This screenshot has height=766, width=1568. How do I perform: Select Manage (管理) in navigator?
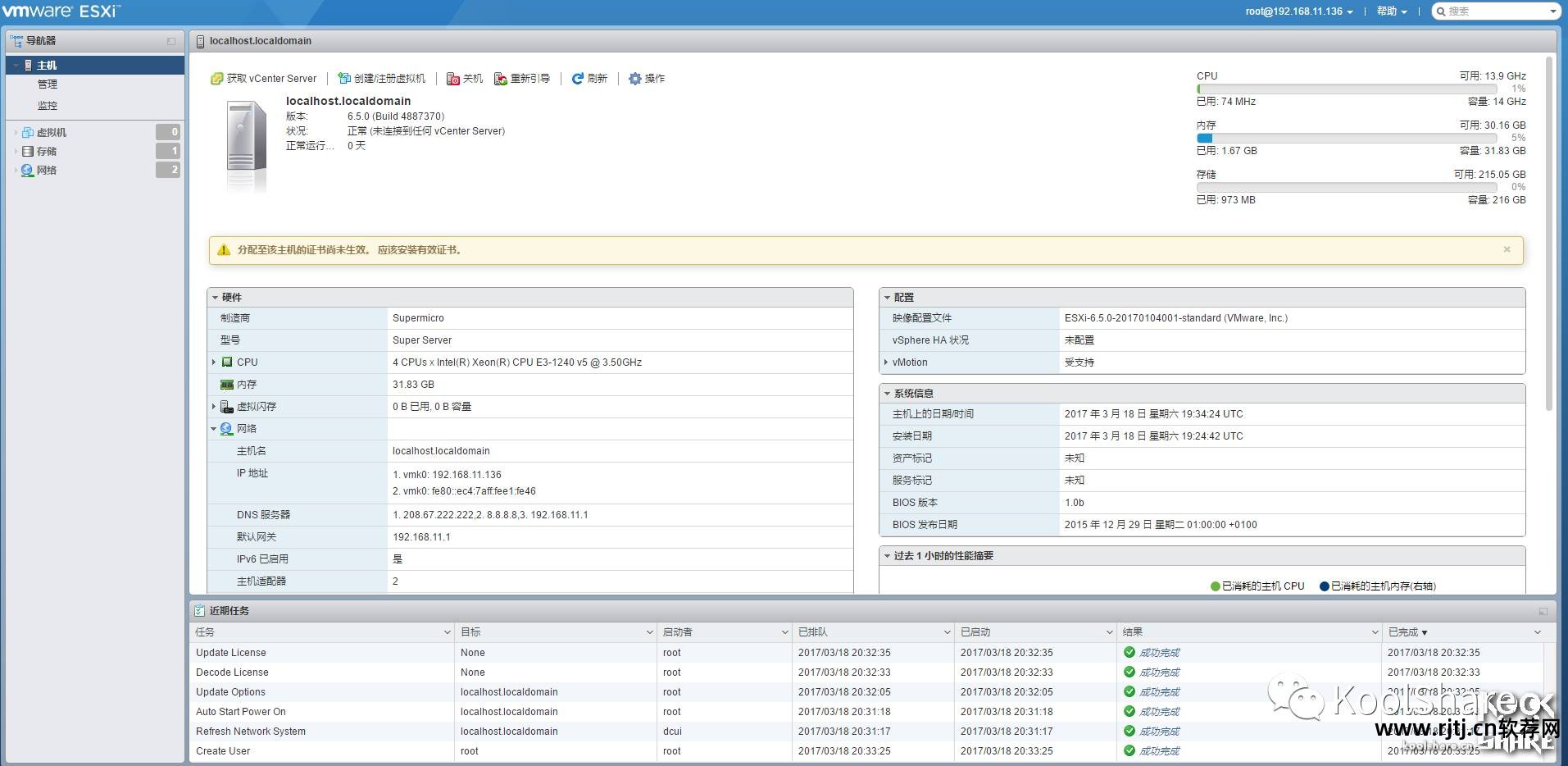pyautogui.click(x=48, y=84)
